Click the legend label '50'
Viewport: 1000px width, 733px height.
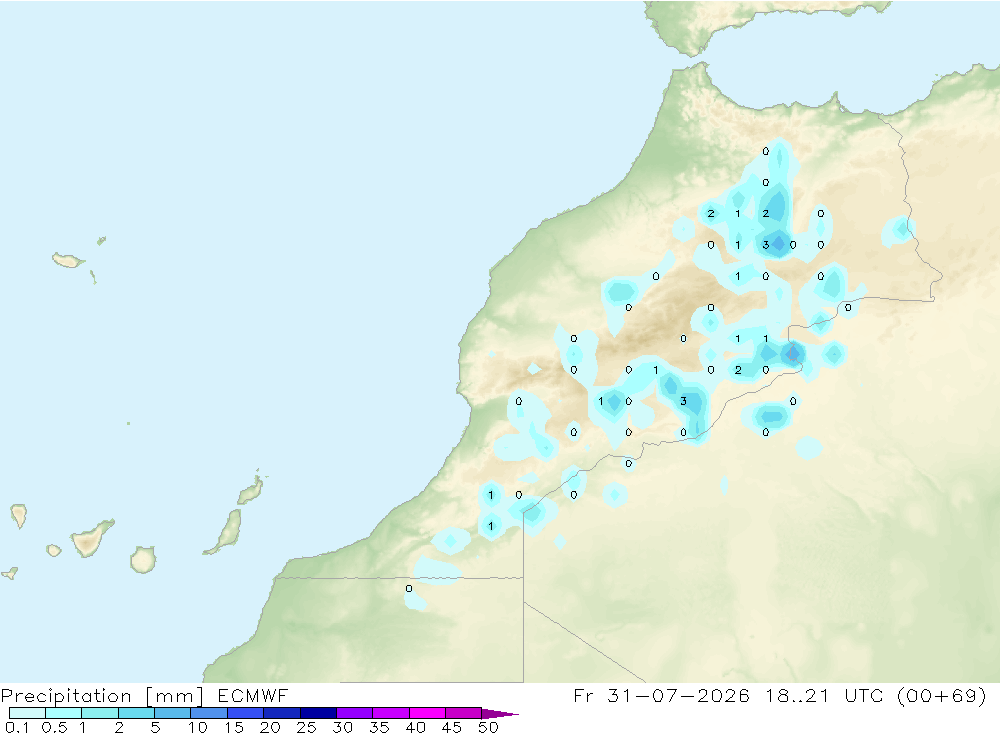click(489, 727)
